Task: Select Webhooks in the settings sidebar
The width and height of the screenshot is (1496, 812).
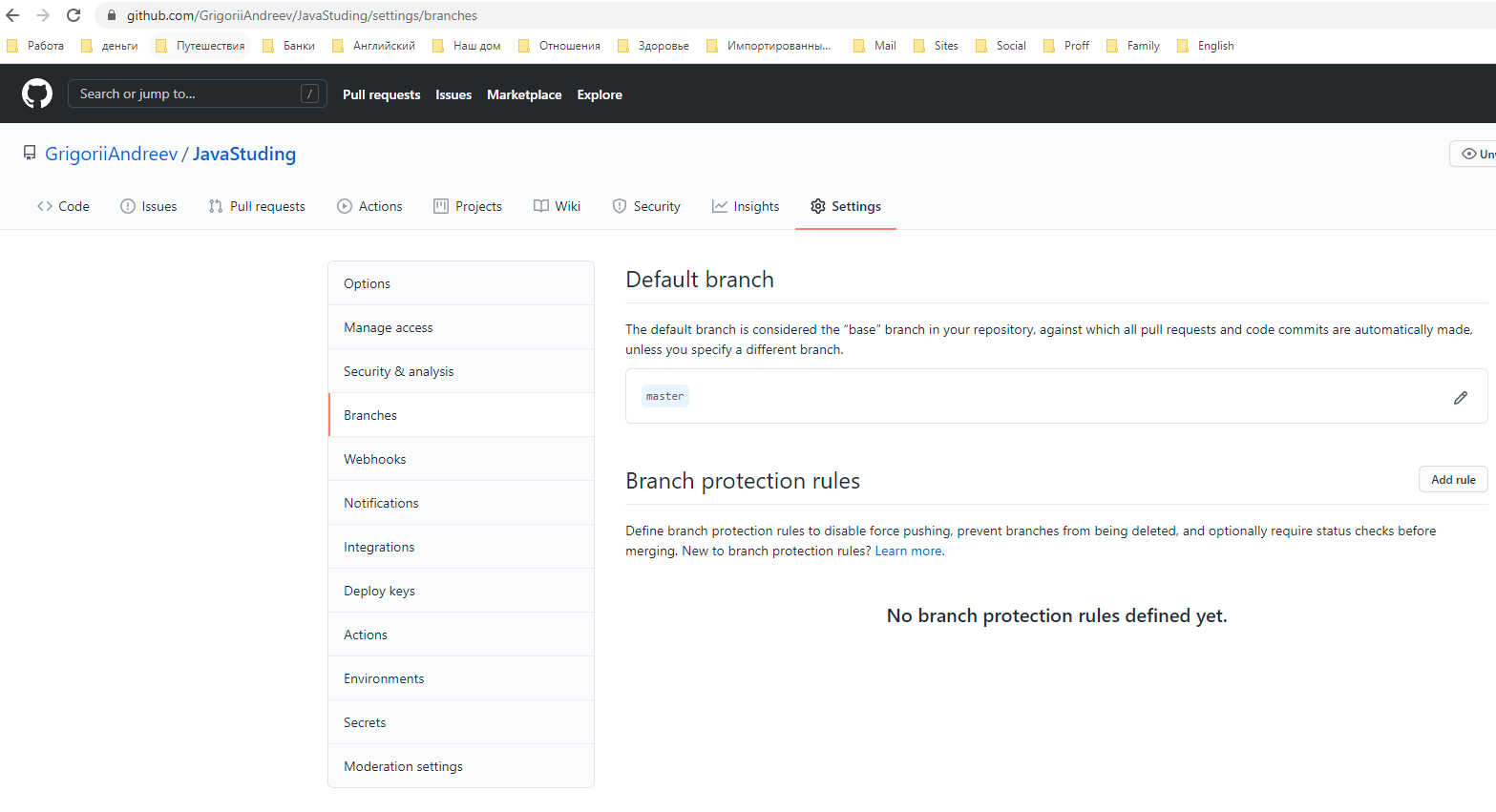Action: [374, 458]
